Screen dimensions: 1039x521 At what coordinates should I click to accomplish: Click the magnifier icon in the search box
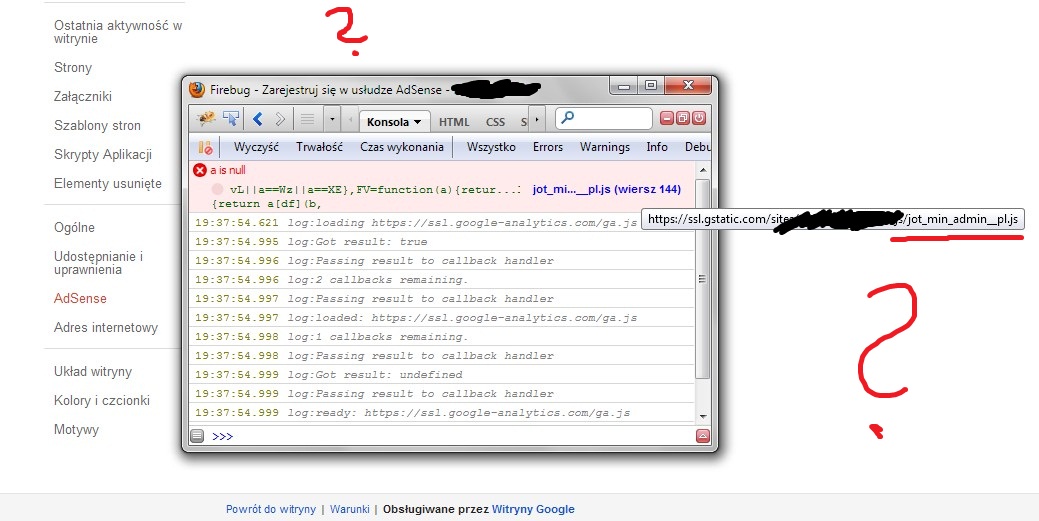(567, 118)
